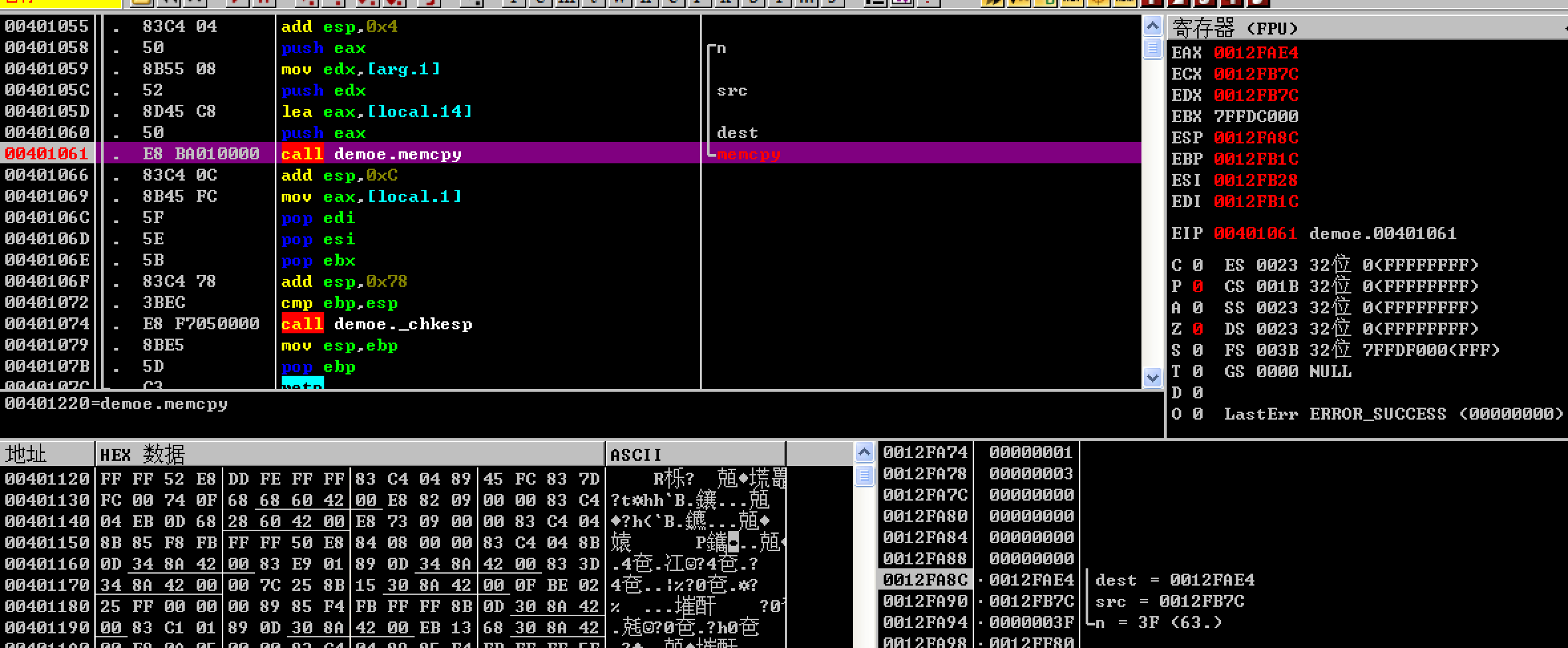Toggle the P parity flag value
This screenshot has width=1568, height=648.
pos(1197,286)
